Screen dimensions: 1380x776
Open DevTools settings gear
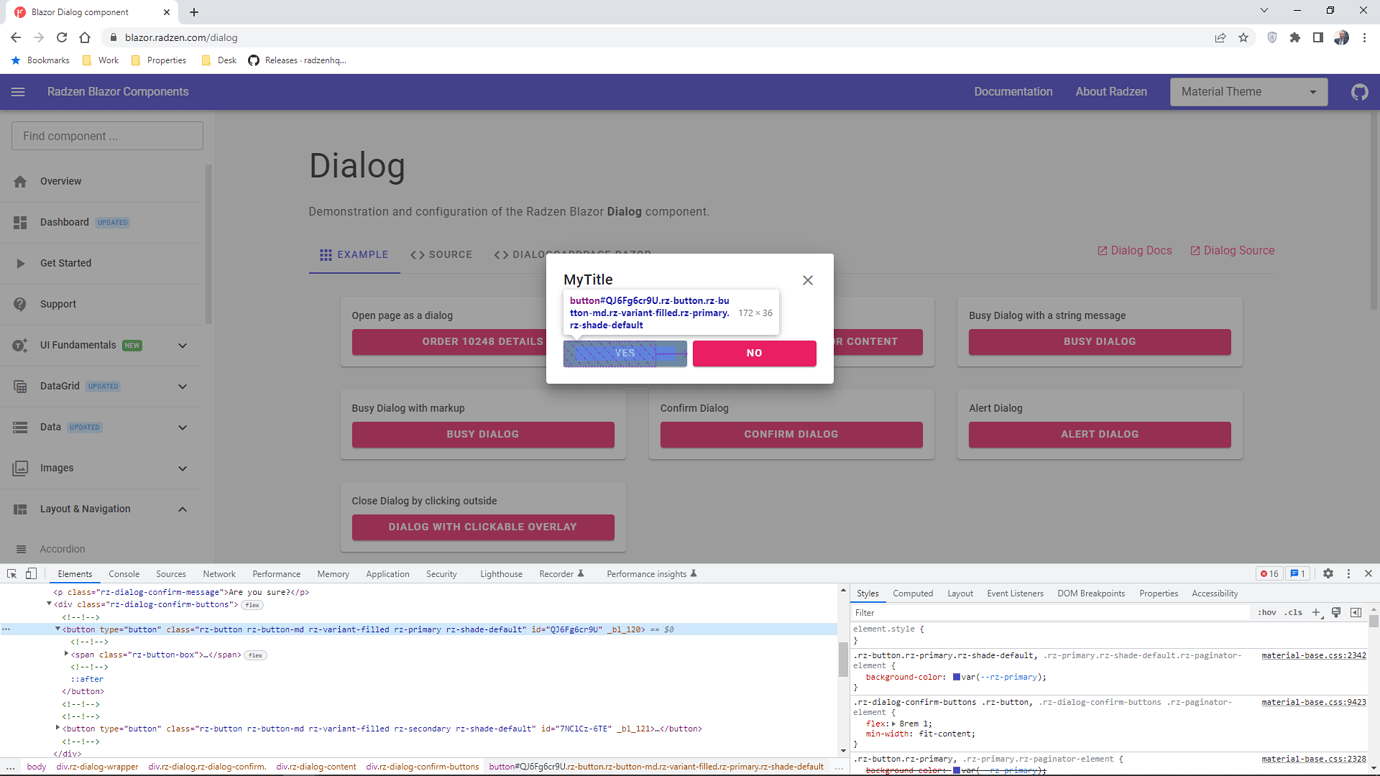(1328, 574)
